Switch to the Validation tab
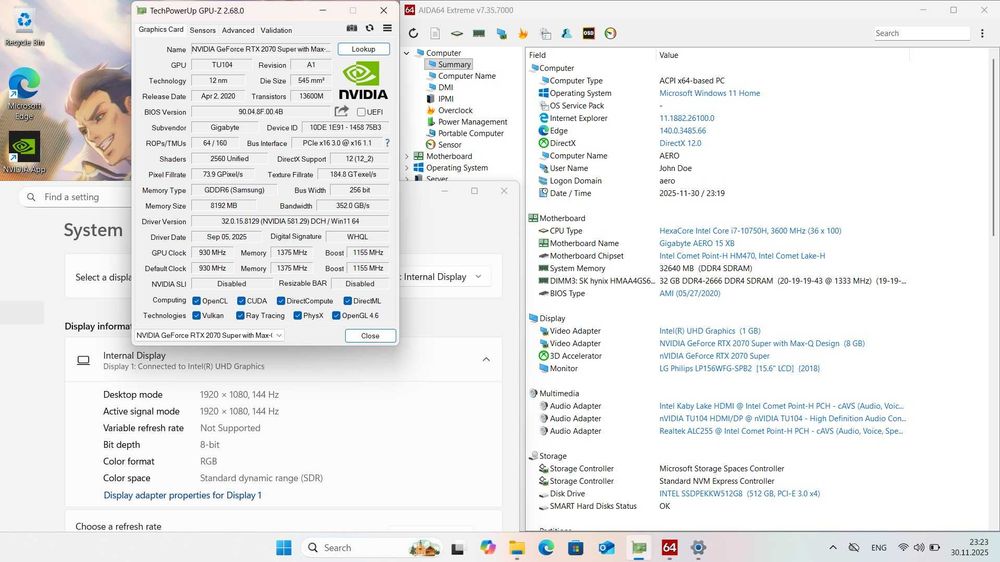The width and height of the screenshot is (1000, 562). click(x=276, y=30)
